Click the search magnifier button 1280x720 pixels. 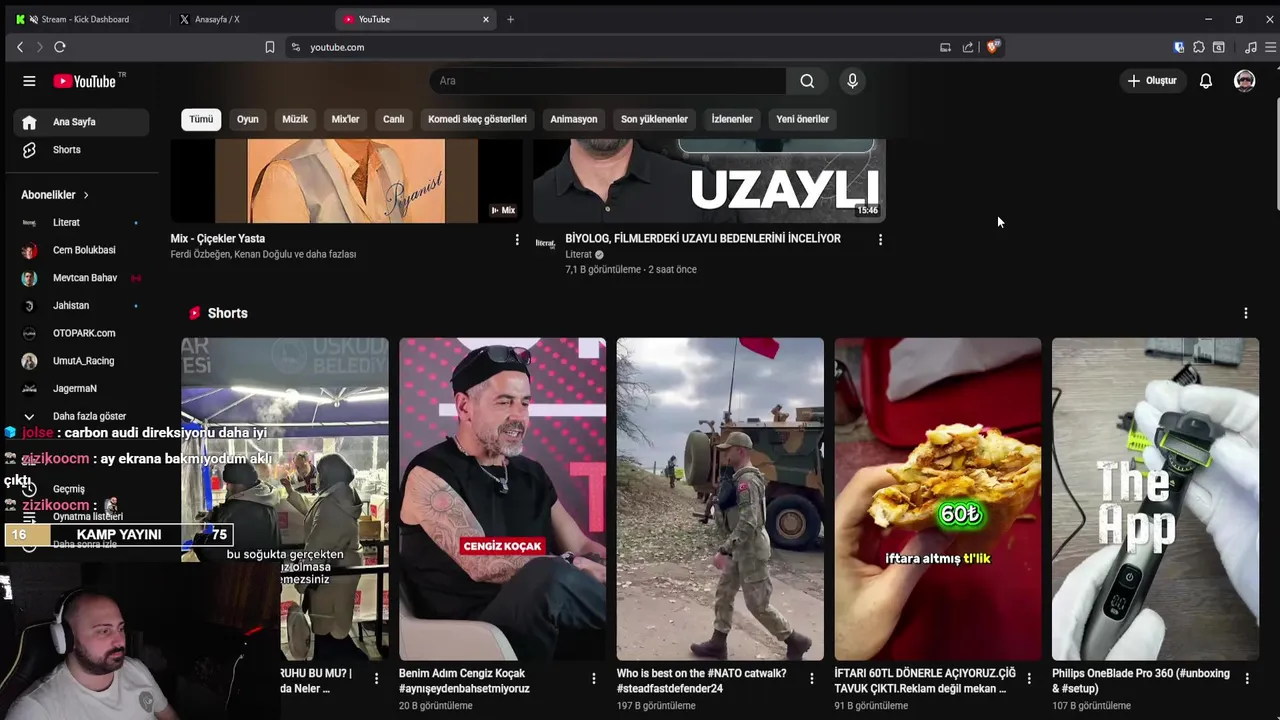(x=807, y=81)
